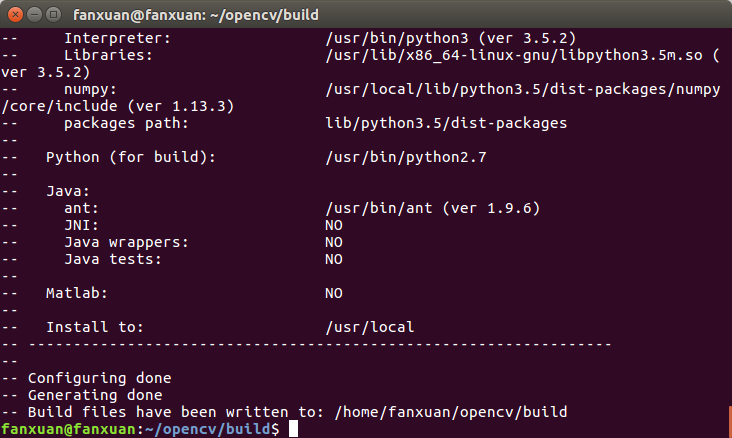Minimize the terminal window

click(x=33, y=13)
